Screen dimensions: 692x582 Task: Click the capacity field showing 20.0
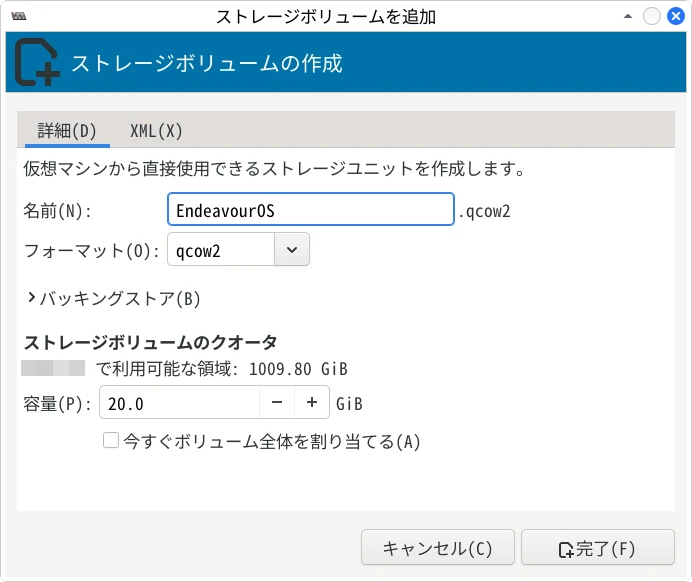click(x=180, y=403)
